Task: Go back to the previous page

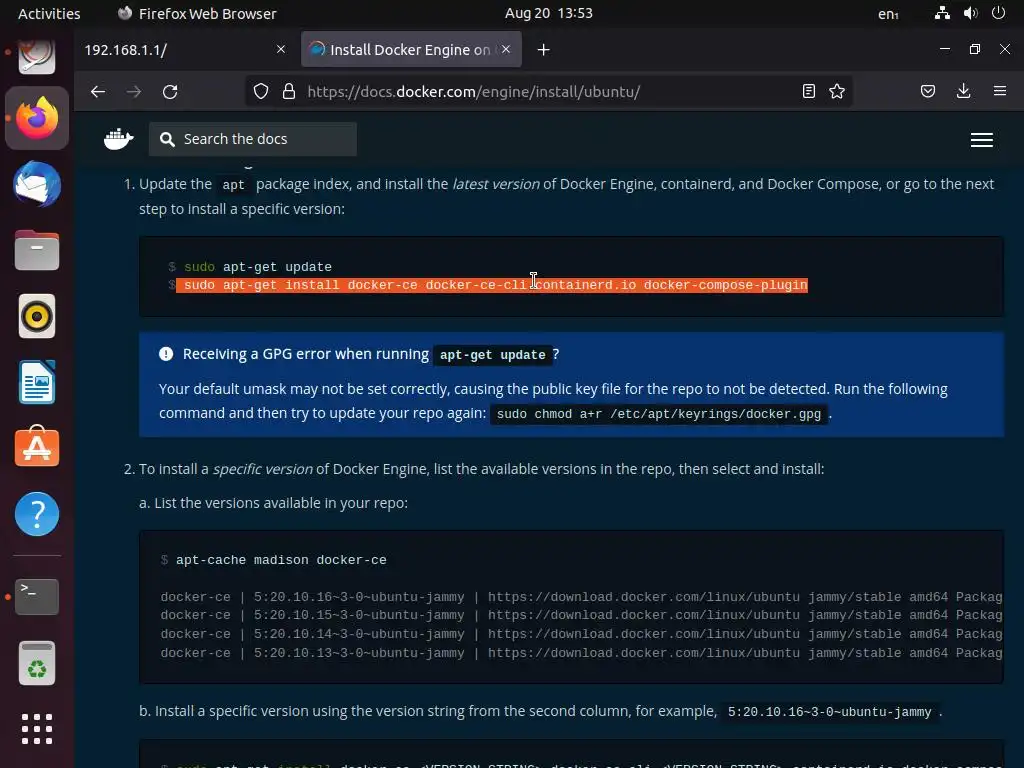Action: click(98, 91)
